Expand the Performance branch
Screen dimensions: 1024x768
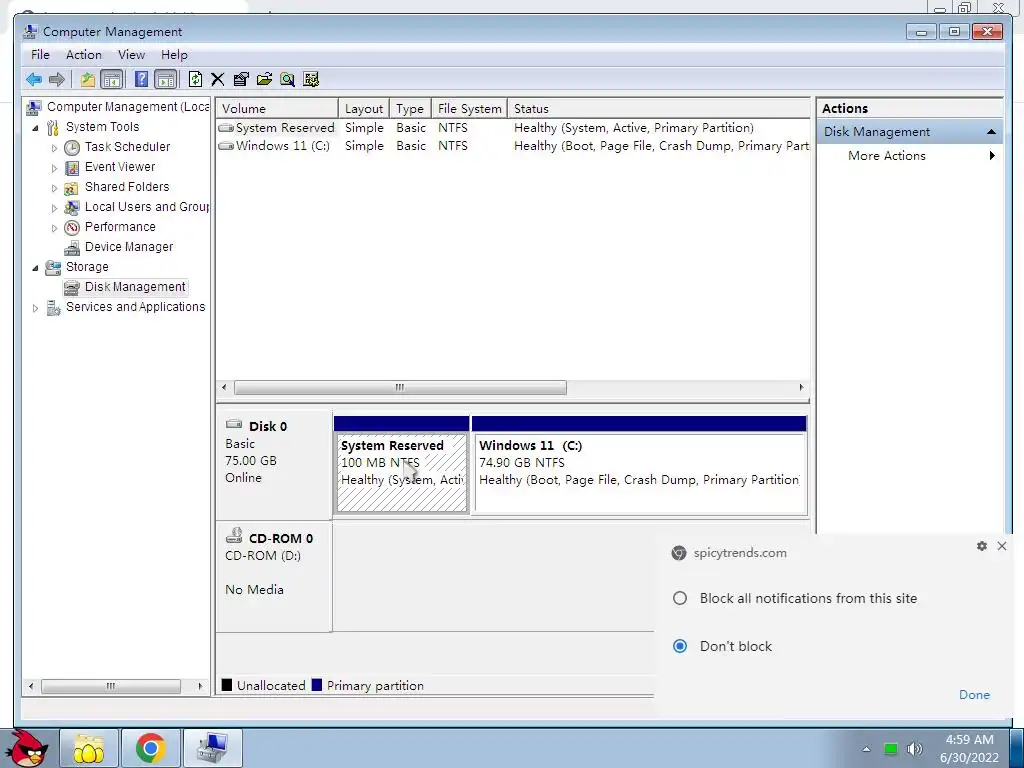pyautogui.click(x=54, y=228)
